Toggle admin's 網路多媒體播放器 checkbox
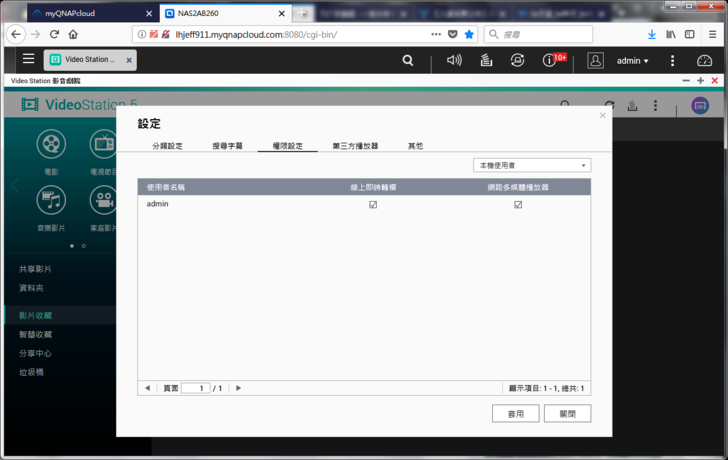This screenshot has height=460, width=728. [518, 204]
